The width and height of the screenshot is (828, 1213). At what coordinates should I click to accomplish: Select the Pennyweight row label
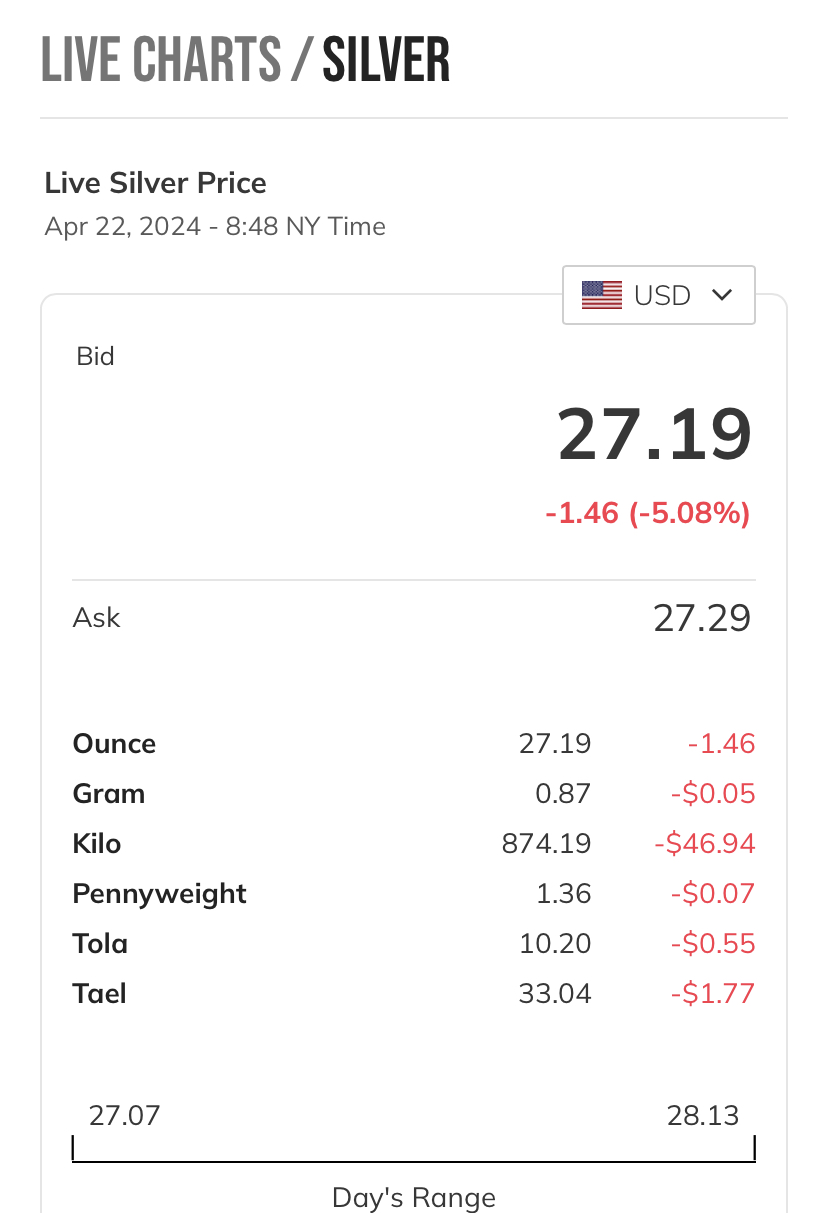[x=160, y=894]
